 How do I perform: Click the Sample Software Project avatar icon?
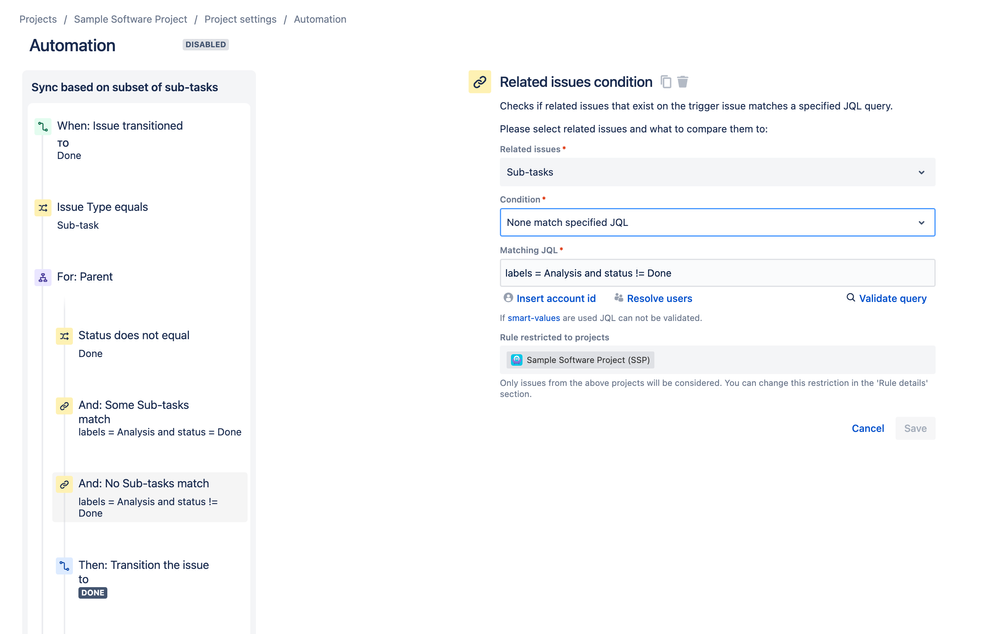[x=517, y=360]
